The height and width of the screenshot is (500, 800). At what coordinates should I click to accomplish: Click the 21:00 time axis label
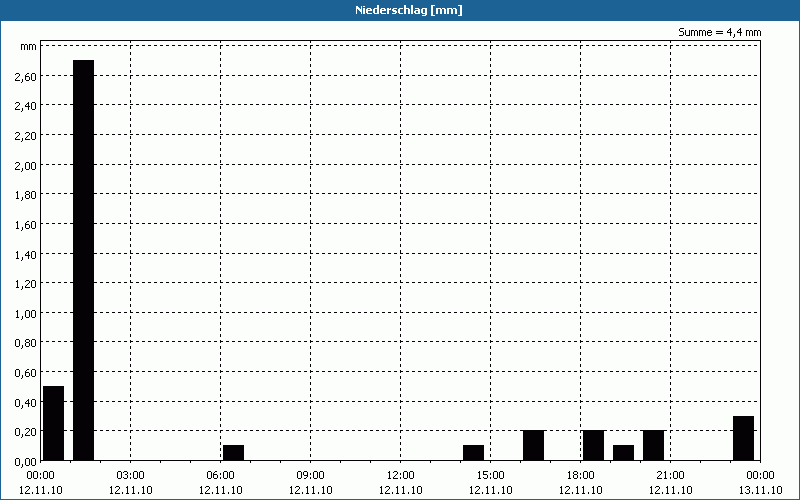[670, 476]
